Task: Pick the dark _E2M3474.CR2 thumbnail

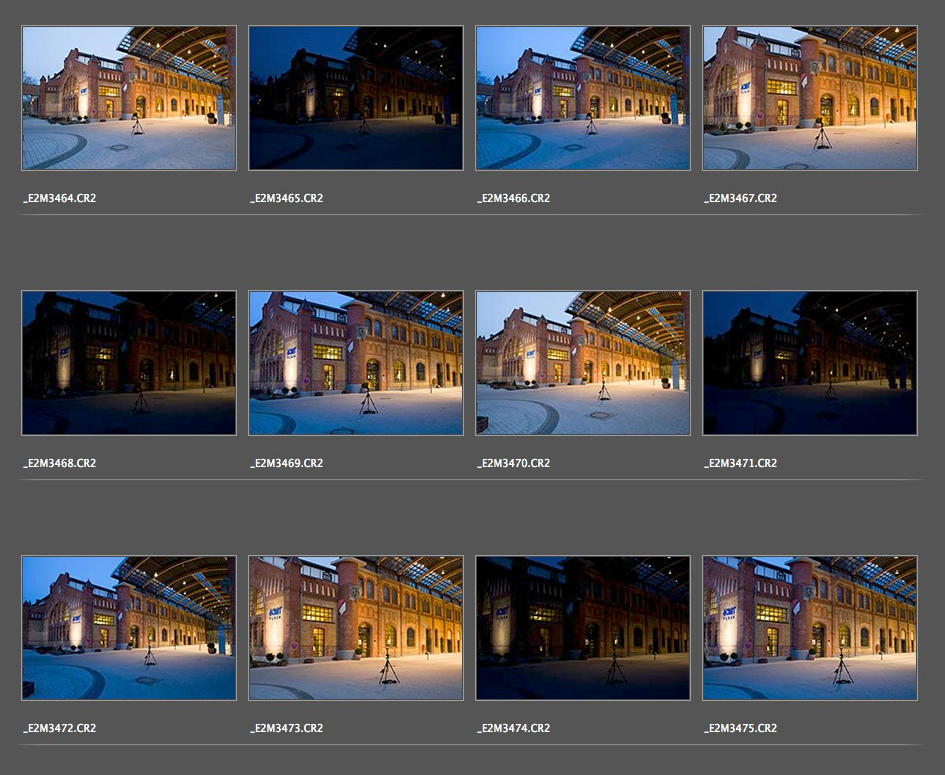Action: tap(583, 628)
